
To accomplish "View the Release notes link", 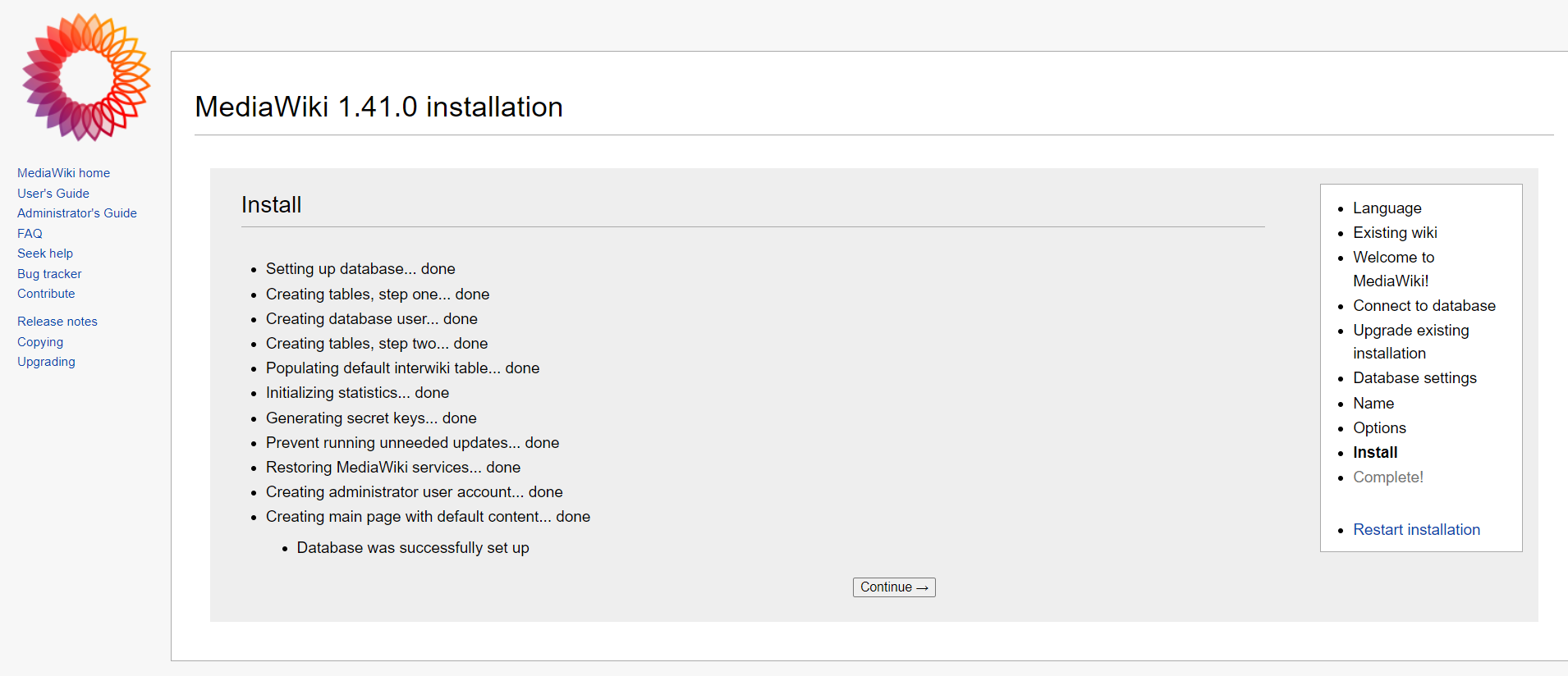I will [x=57, y=322].
